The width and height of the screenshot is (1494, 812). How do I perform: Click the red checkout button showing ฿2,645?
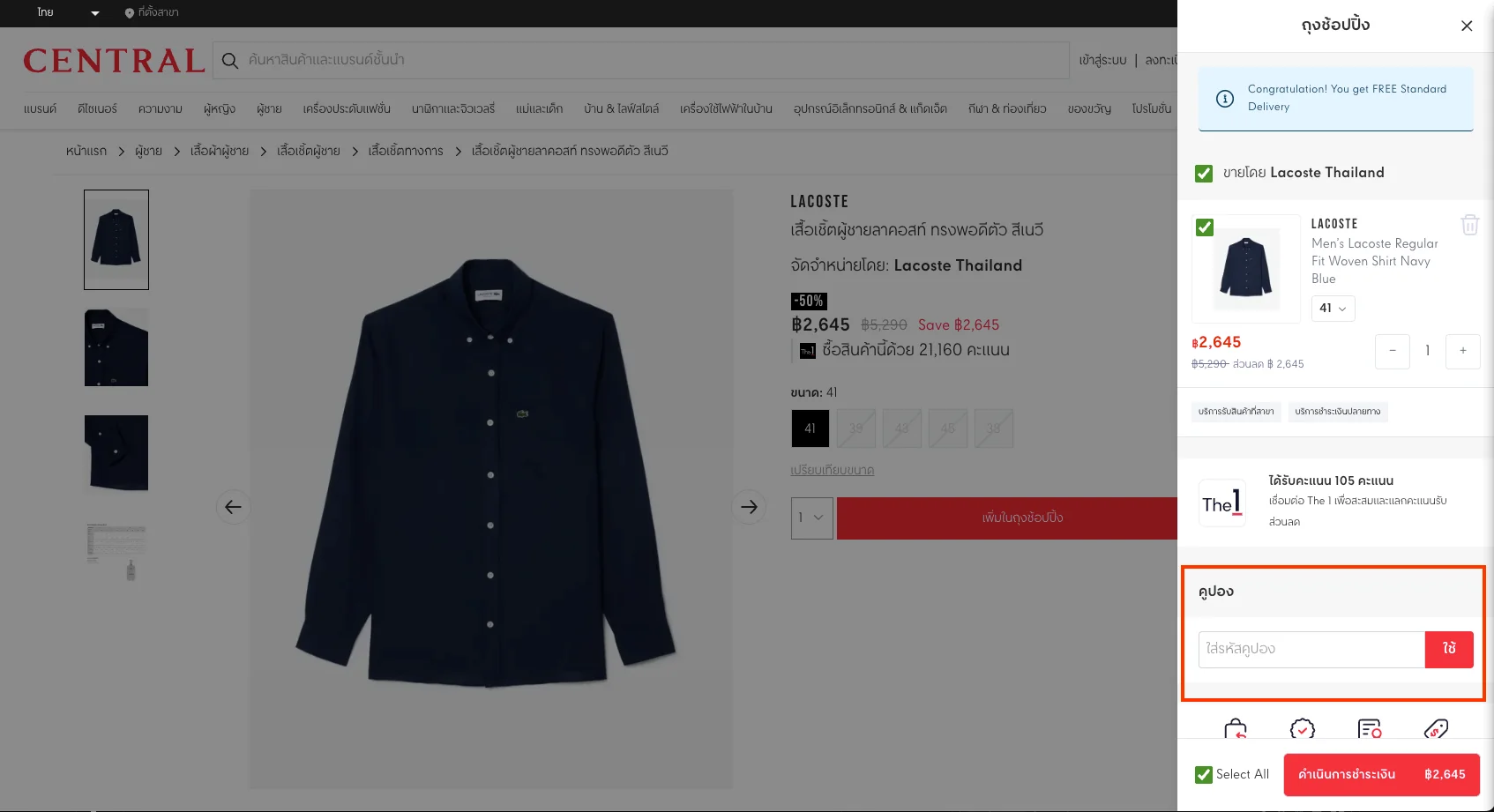coord(1381,775)
